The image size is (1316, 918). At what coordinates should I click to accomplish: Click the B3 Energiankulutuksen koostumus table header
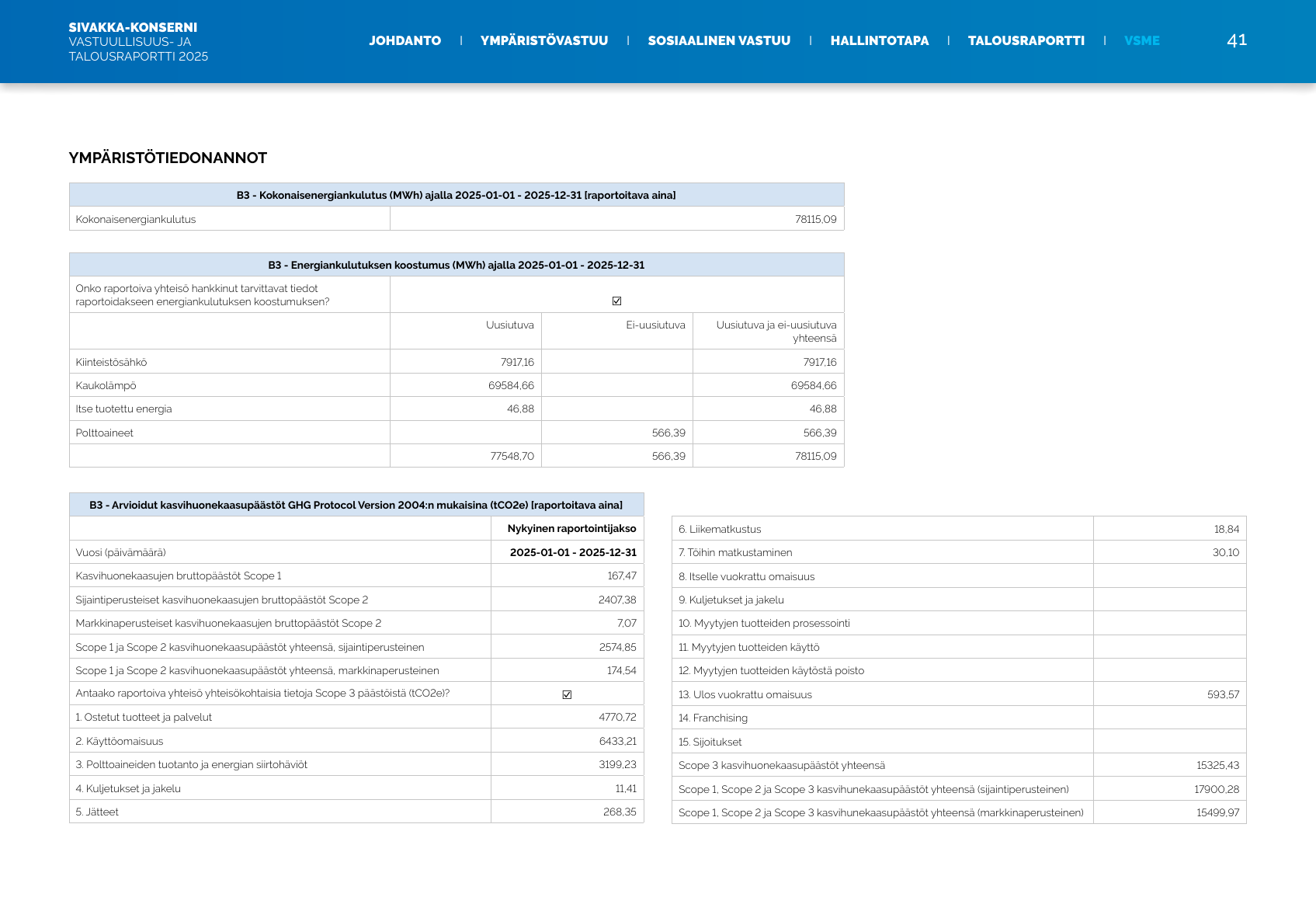coord(457,265)
